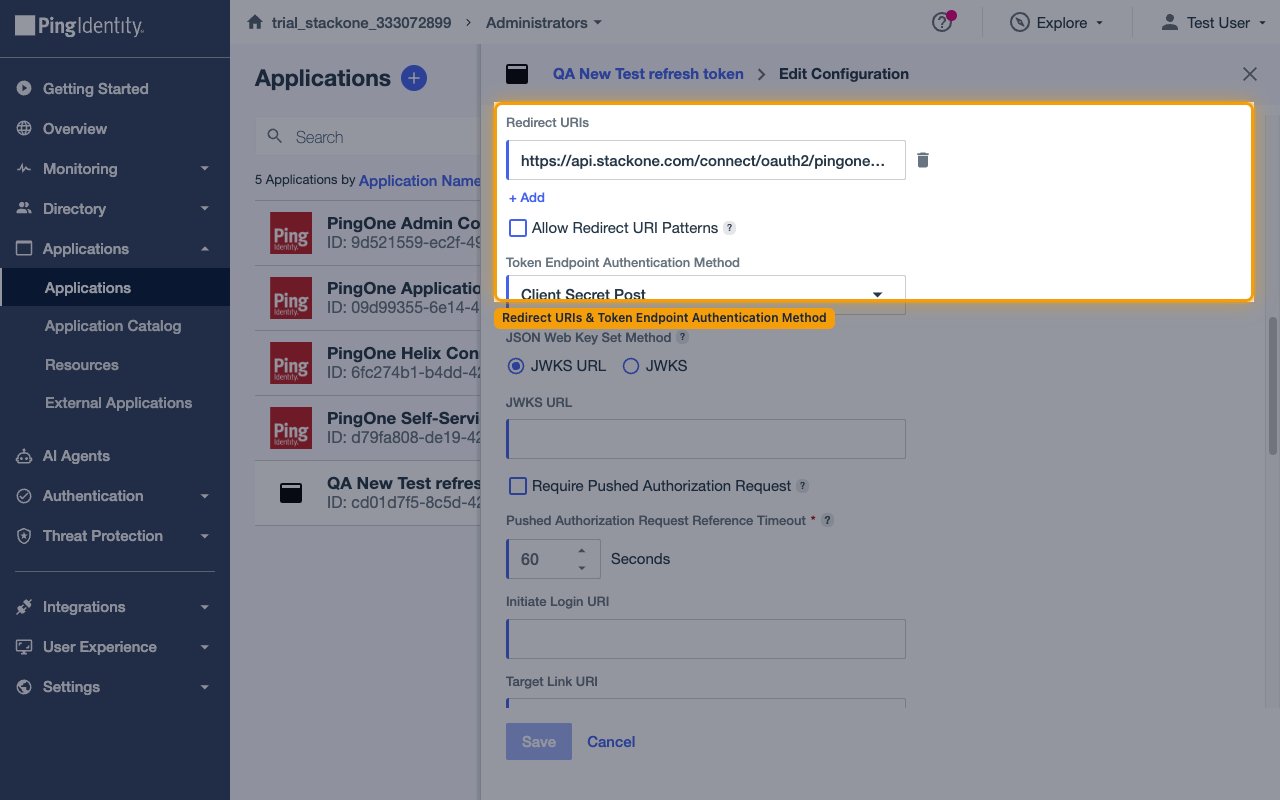This screenshot has width=1280, height=800.
Task: Click the search magnifier icon in Applications
Action: point(275,137)
